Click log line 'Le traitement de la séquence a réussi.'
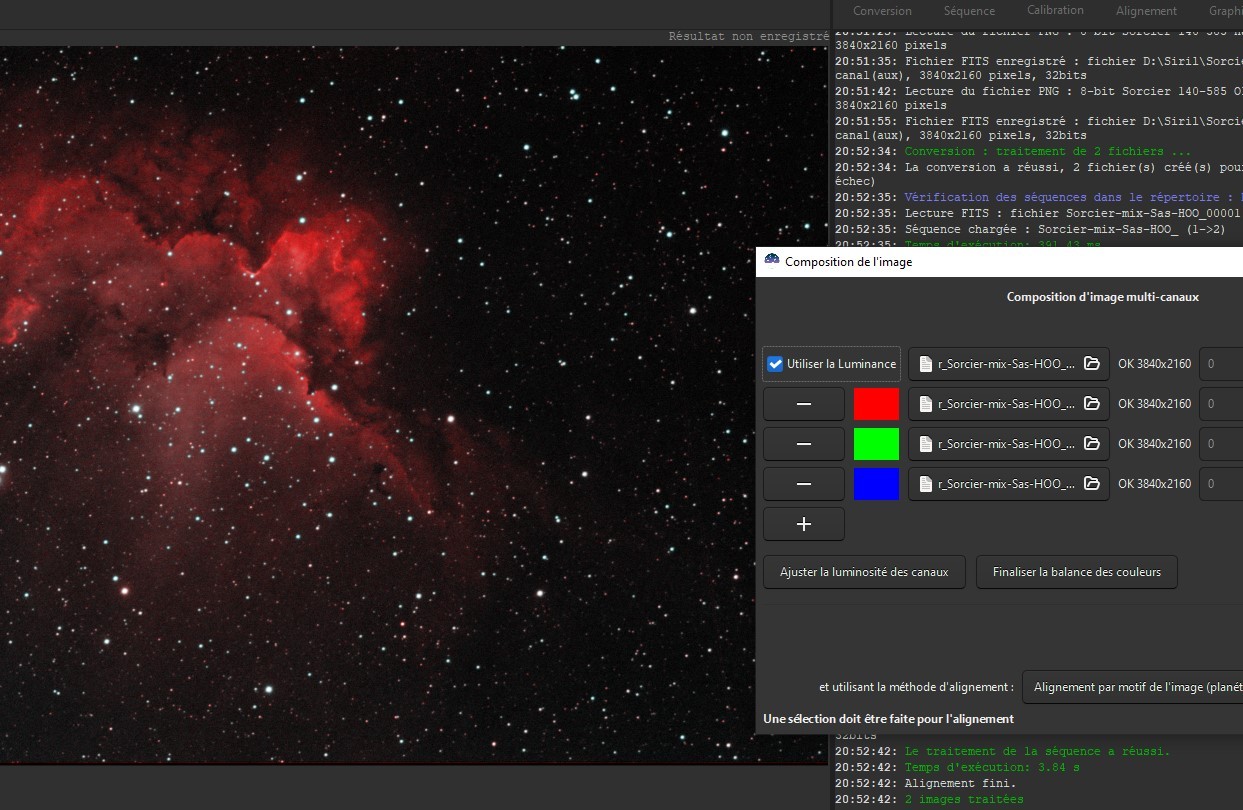This screenshot has width=1243, height=810. (x=1002, y=751)
